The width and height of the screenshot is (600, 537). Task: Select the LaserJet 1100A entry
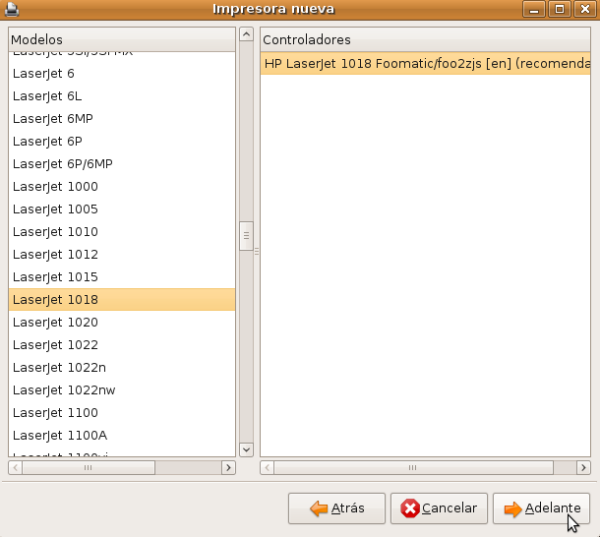[59, 435]
